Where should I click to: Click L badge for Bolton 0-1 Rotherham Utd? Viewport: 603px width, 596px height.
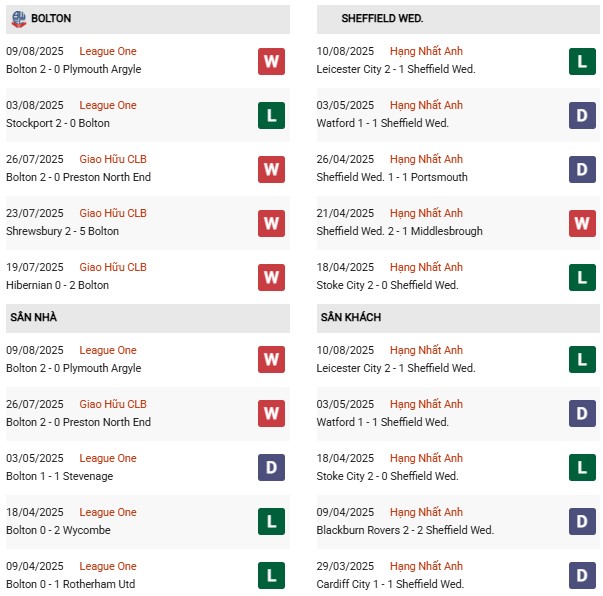(271, 576)
